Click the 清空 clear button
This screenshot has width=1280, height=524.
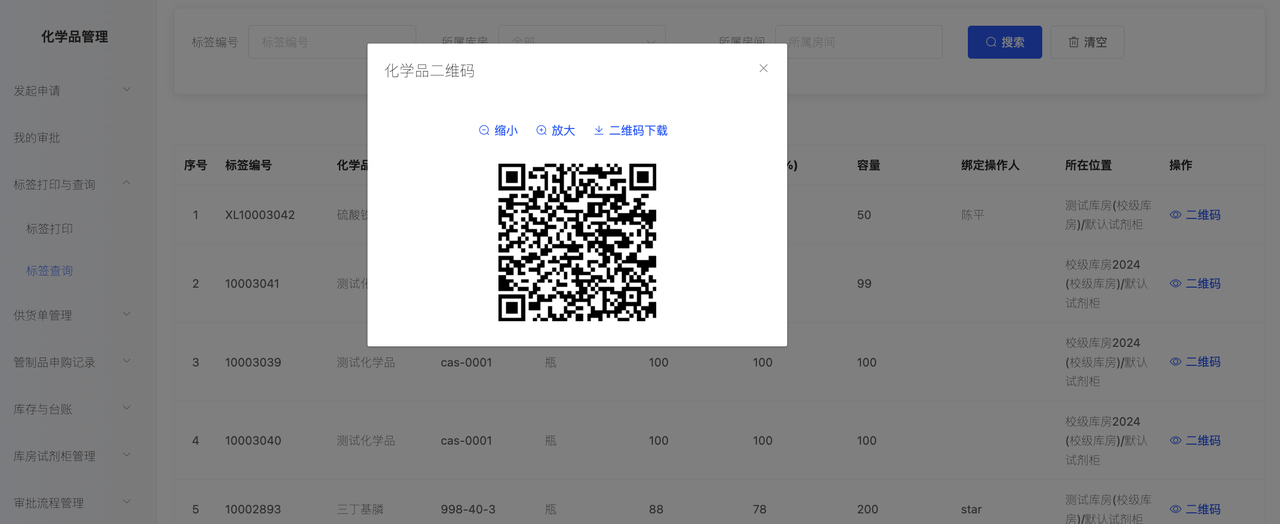1087,42
